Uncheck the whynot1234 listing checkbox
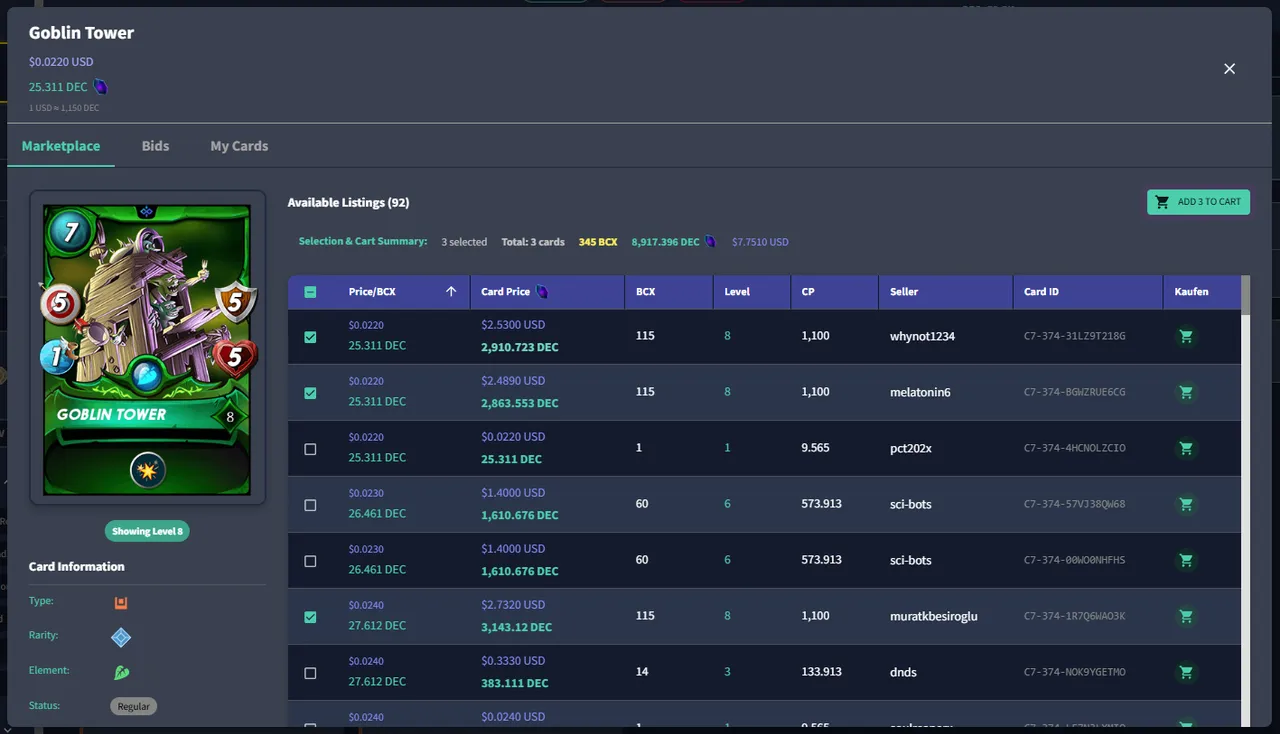 [x=310, y=337]
